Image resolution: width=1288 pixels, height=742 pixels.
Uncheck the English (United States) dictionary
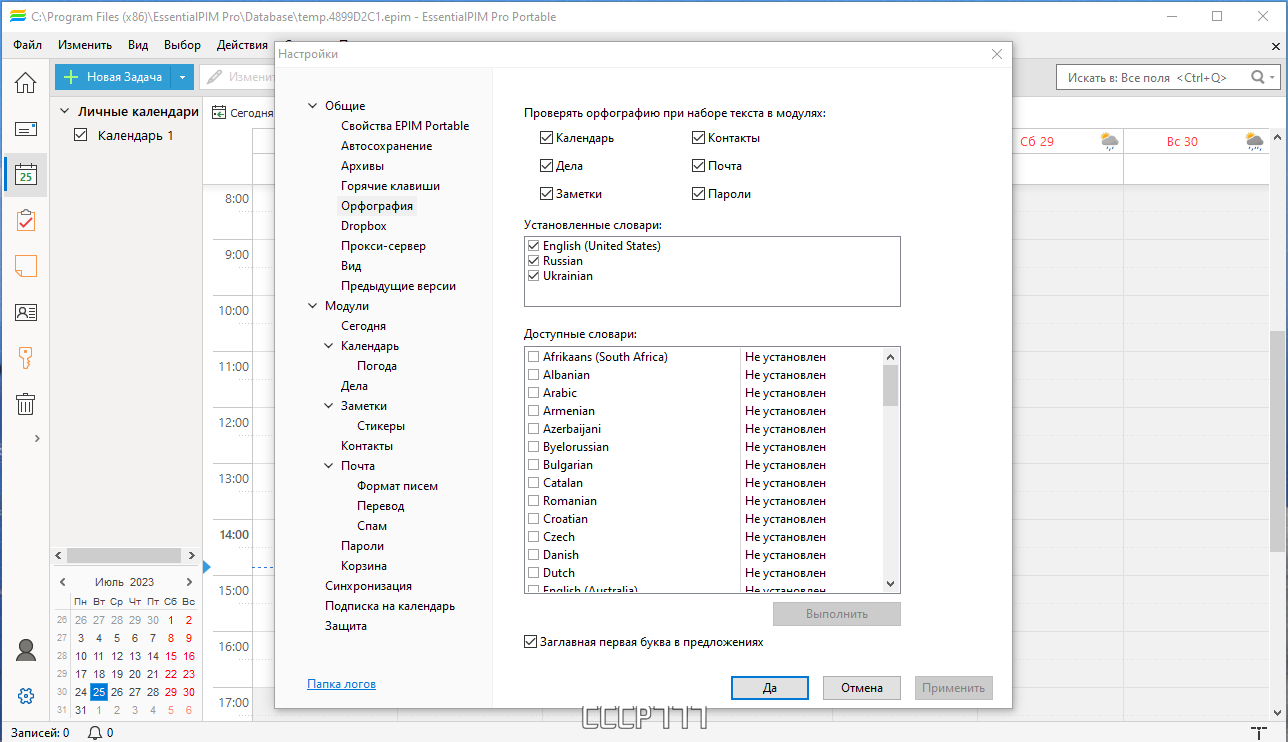click(x=533, y=246)
